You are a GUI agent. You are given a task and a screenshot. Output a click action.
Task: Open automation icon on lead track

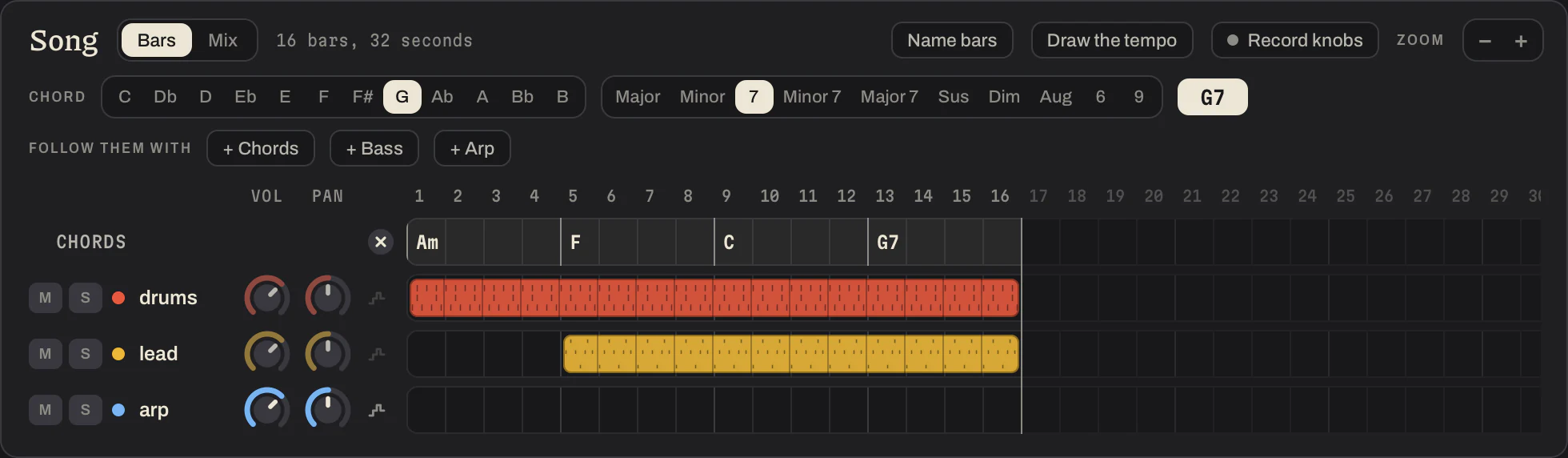pos(377,354)
